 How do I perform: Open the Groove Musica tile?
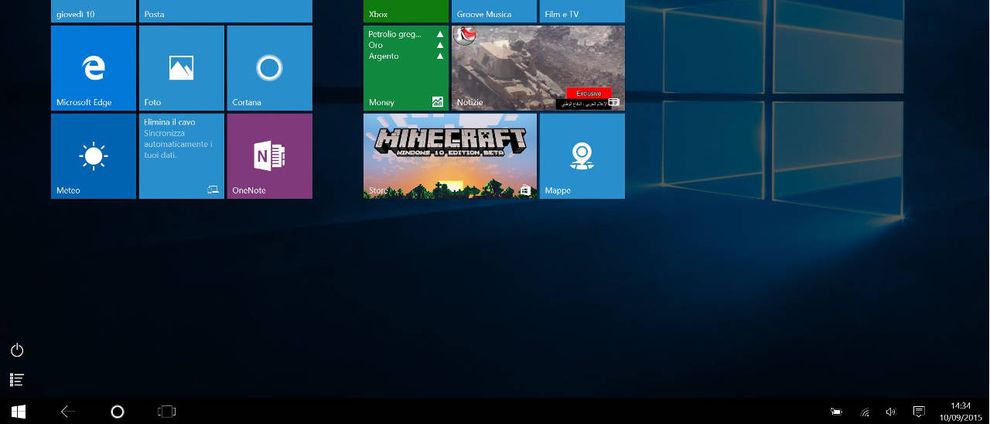tap(494, 11)
